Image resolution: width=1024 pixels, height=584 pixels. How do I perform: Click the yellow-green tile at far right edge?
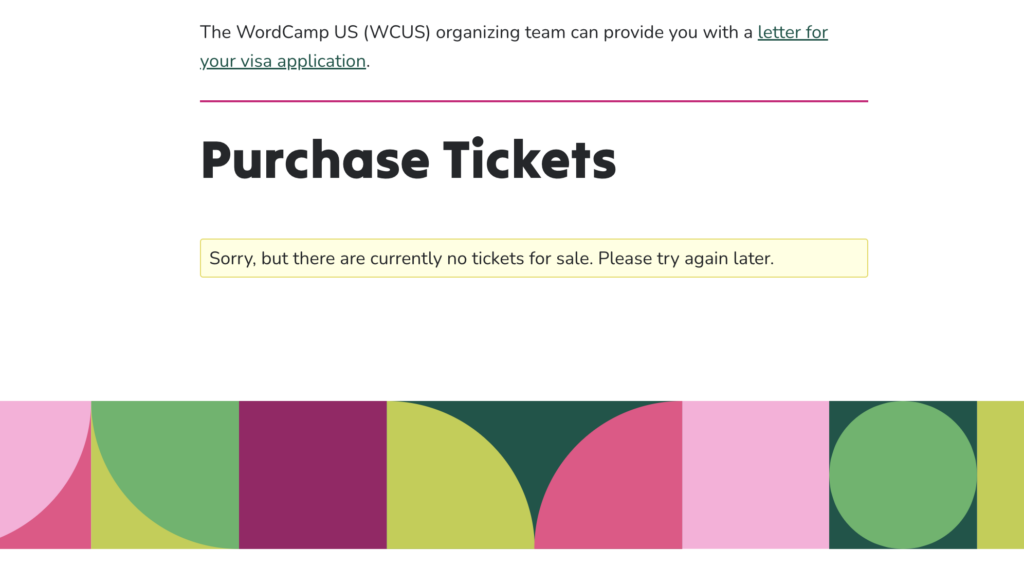1000,475
